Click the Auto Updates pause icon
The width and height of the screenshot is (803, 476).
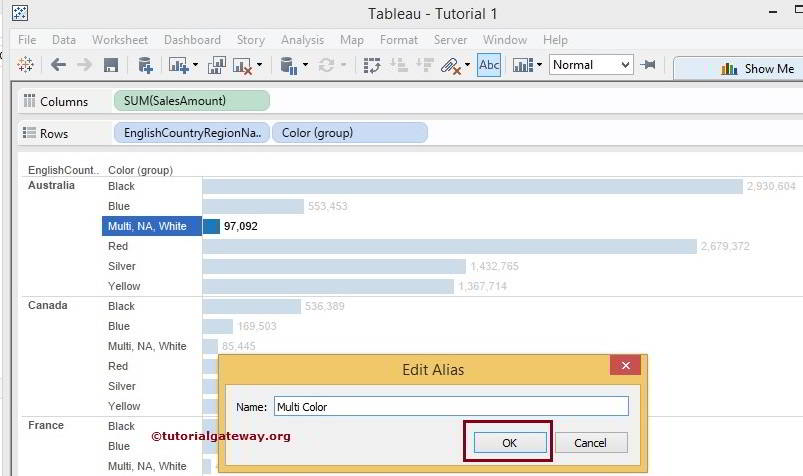(289, 66)
